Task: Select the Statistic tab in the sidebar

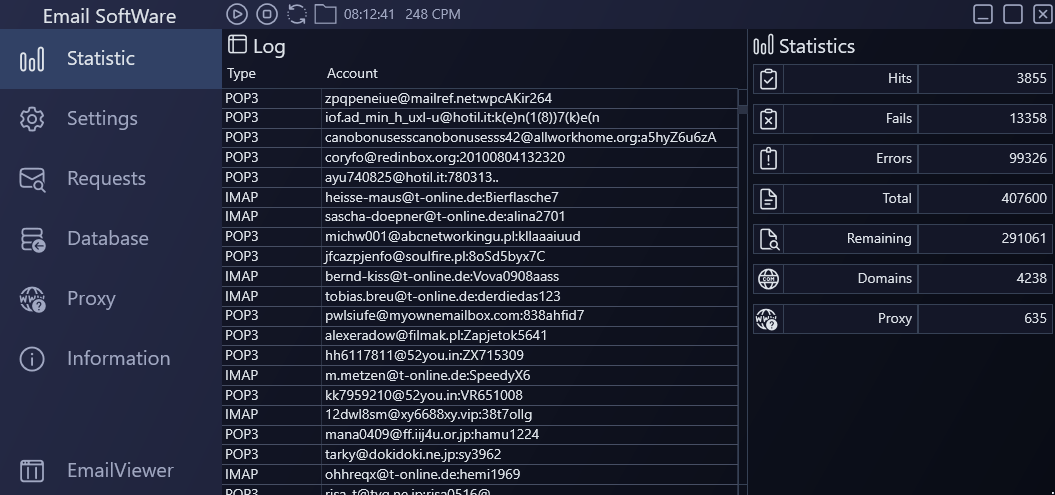Action: point(100,59)
